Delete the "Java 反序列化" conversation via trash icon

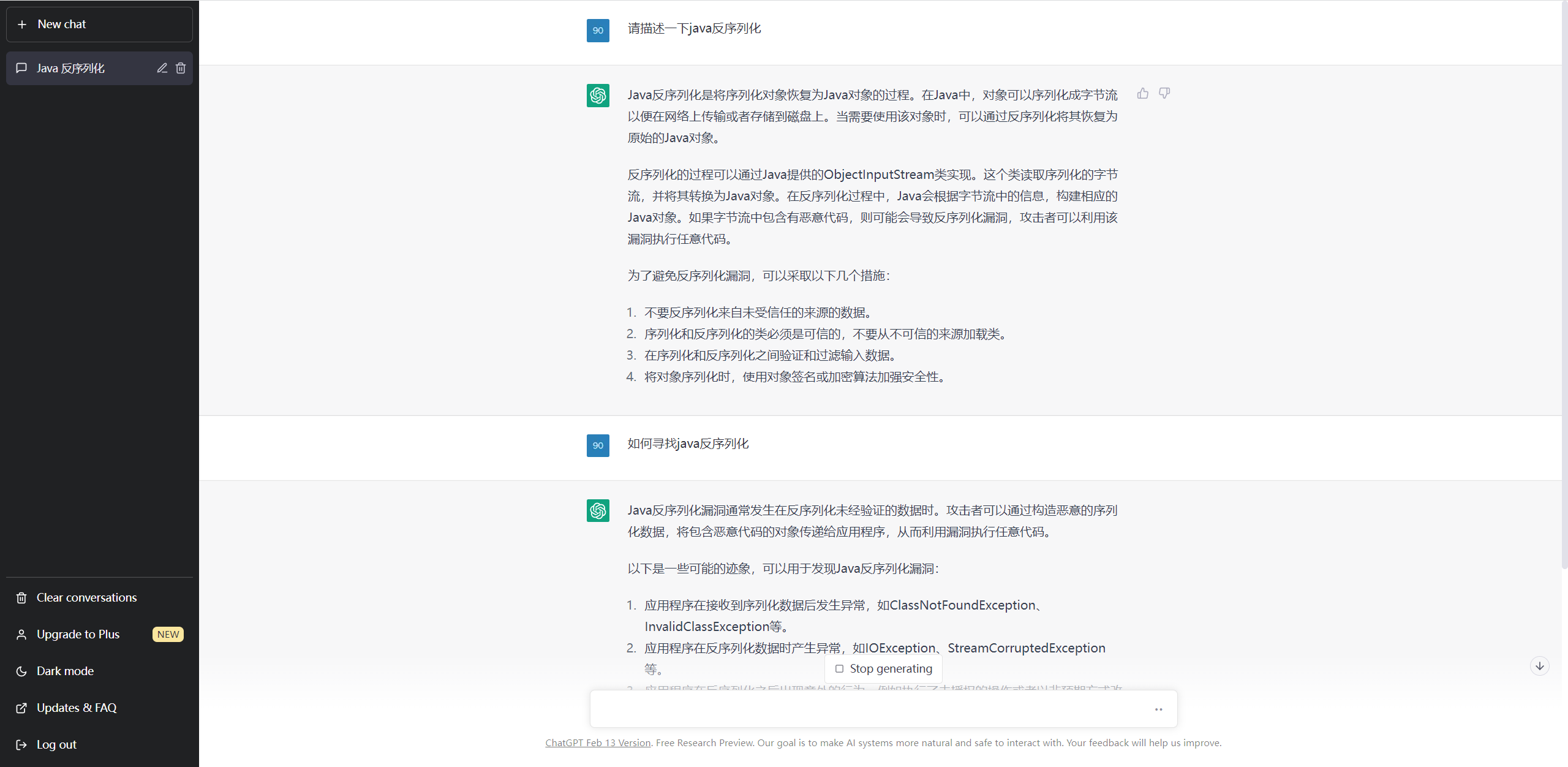181,68
